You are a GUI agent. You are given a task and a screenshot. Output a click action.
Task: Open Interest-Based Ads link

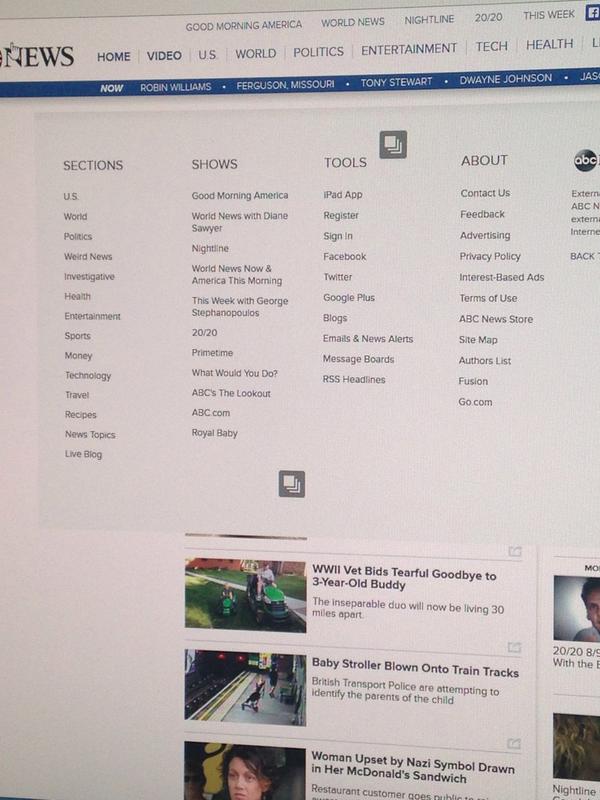502,277
